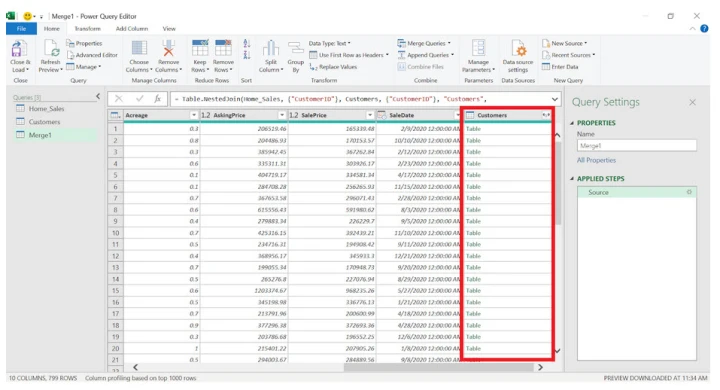Collapse the ribbon with the caret
720x390 pixels.
point(692,28)
